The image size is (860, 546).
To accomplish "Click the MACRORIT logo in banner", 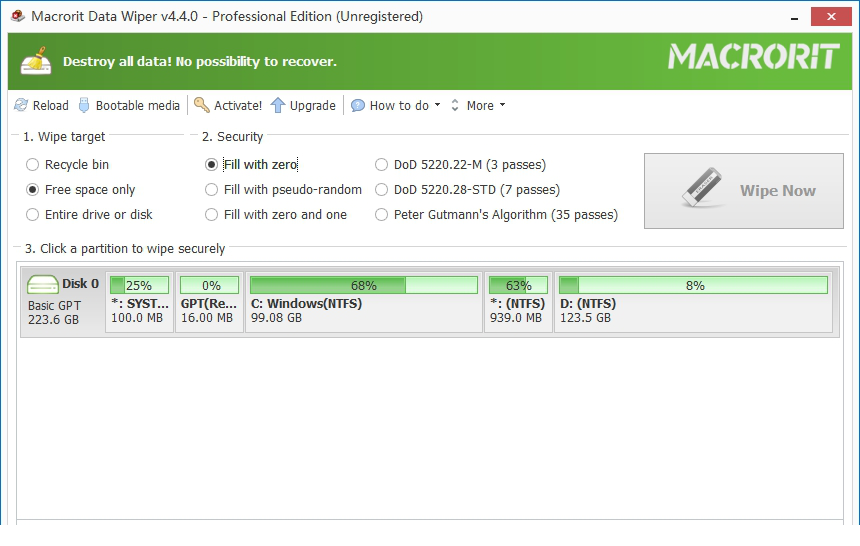I will click(x=754, y=57).
